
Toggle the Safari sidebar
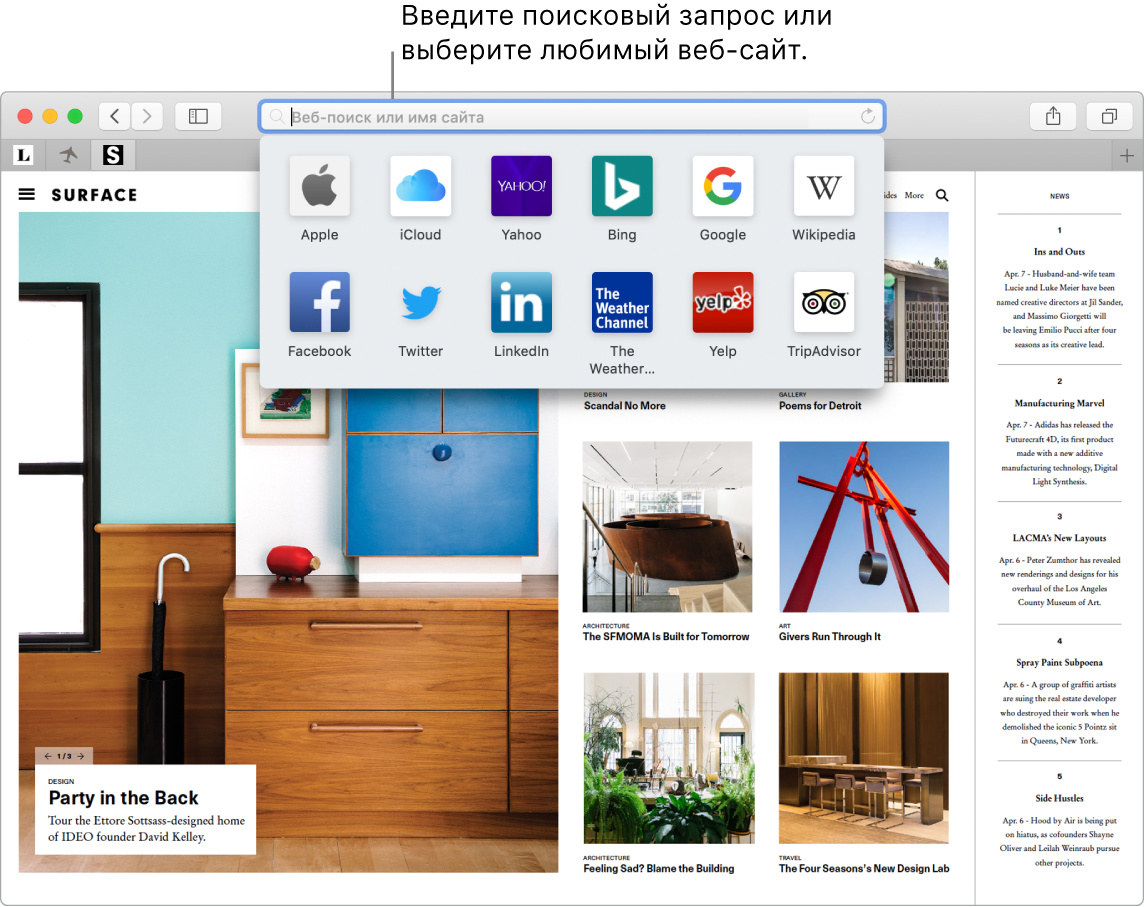[x=198, y=116]
